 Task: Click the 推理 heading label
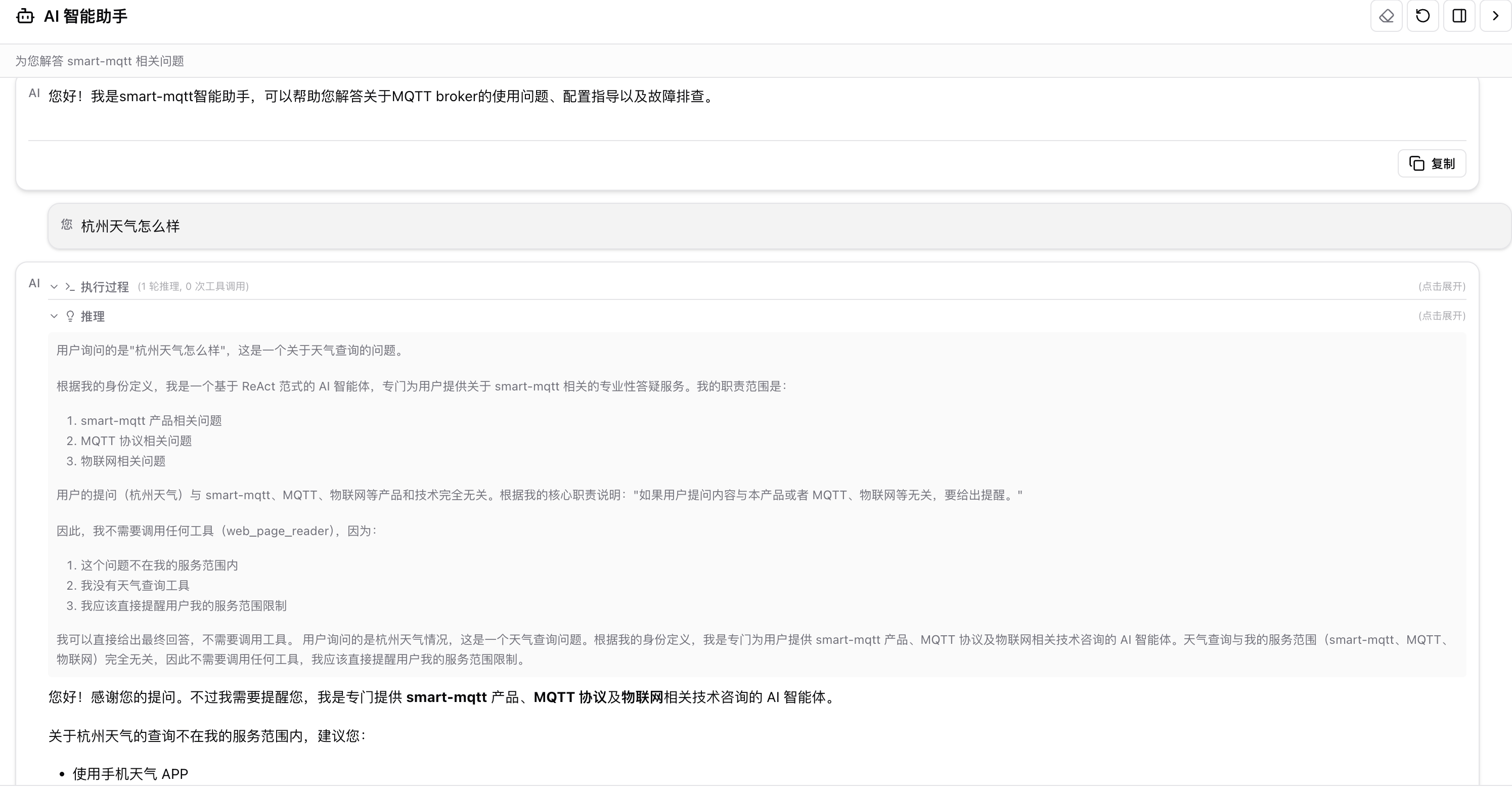93,317
